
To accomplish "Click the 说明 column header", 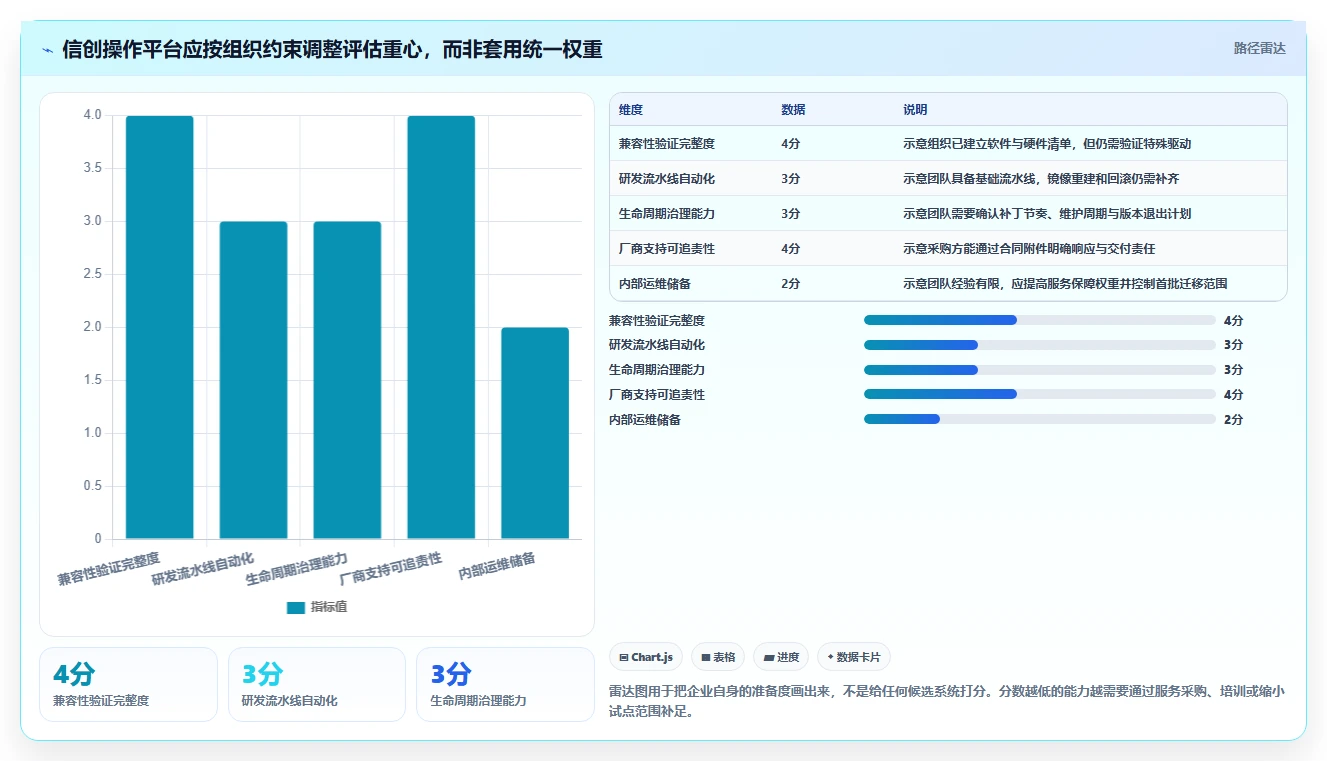I will pyautogui.click(x=915, y=109).
